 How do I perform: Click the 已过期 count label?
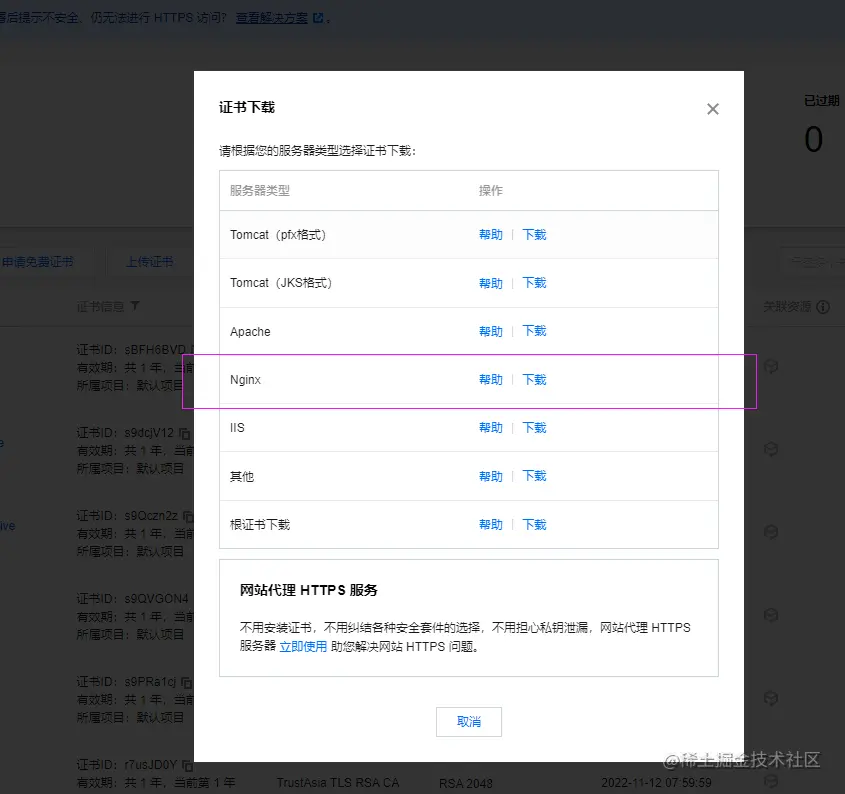pyautogui.click(x=821, y=101)
